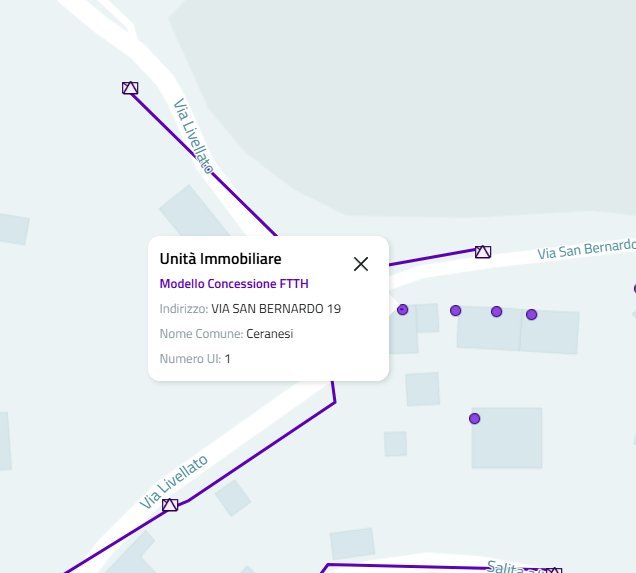Viewport: 636px width, 573px height.
Task: Select the node marker on Via San Bernardo
Action: [483, 252]
